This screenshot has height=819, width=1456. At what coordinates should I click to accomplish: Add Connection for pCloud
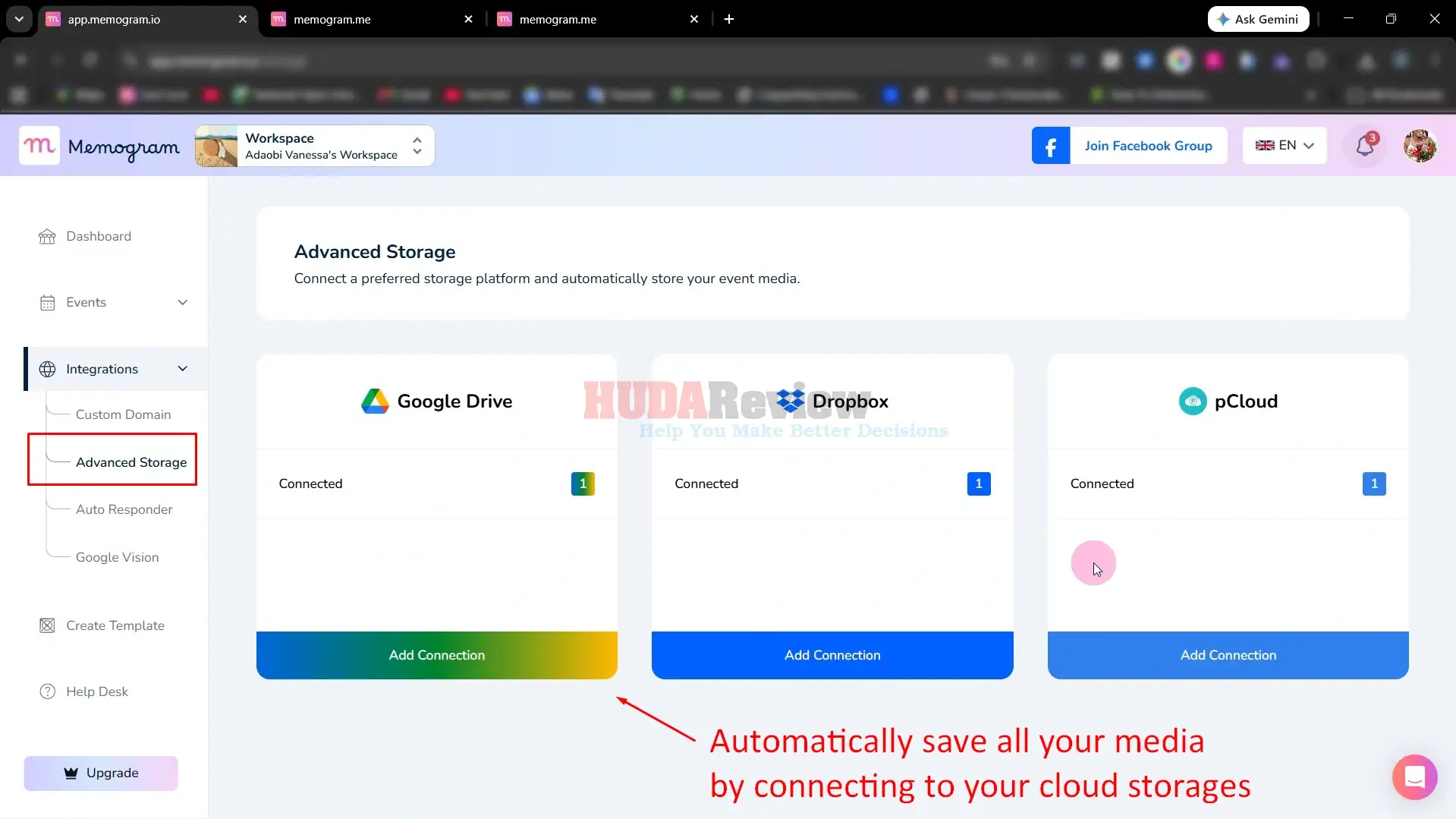pos(1228,655)
